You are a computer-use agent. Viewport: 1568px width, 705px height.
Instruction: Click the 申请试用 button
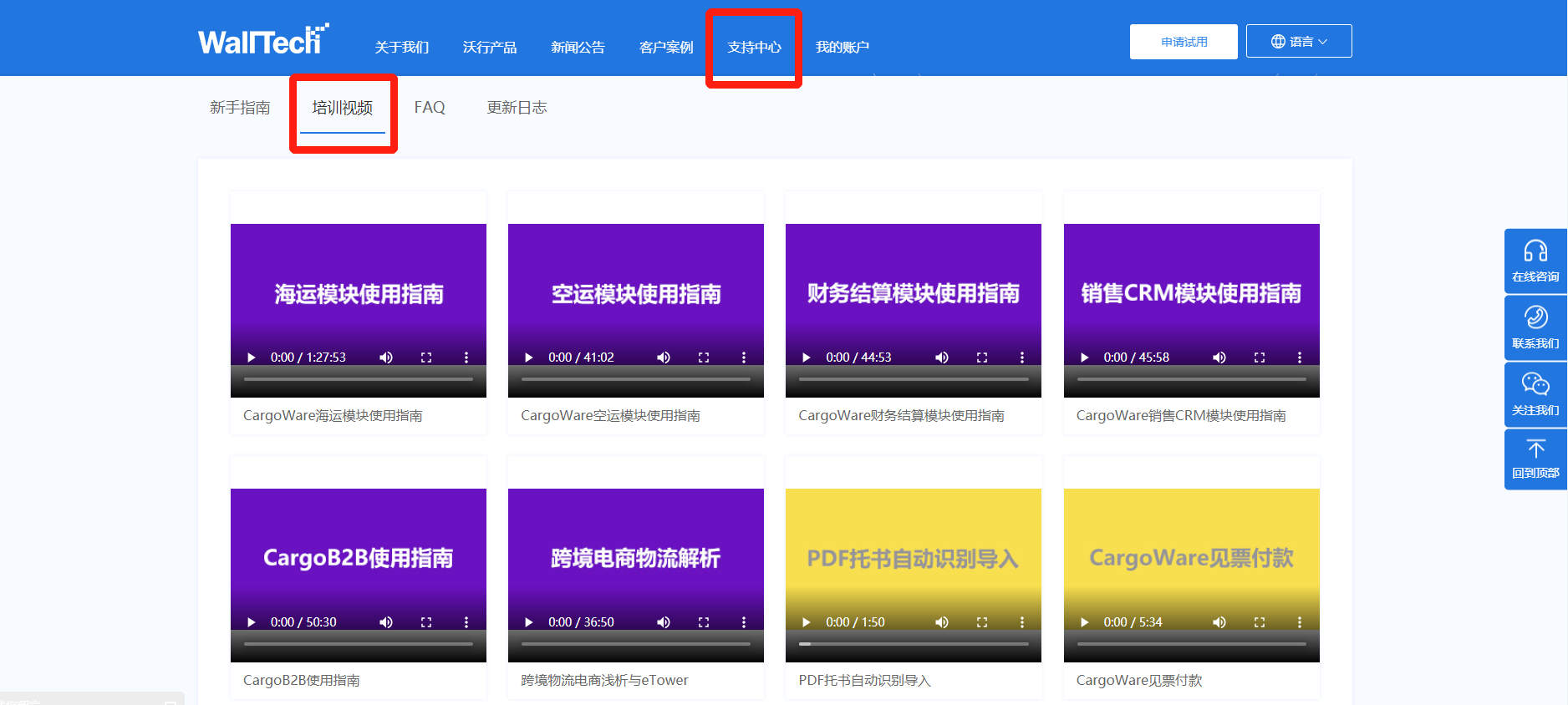click(1183, 42)
